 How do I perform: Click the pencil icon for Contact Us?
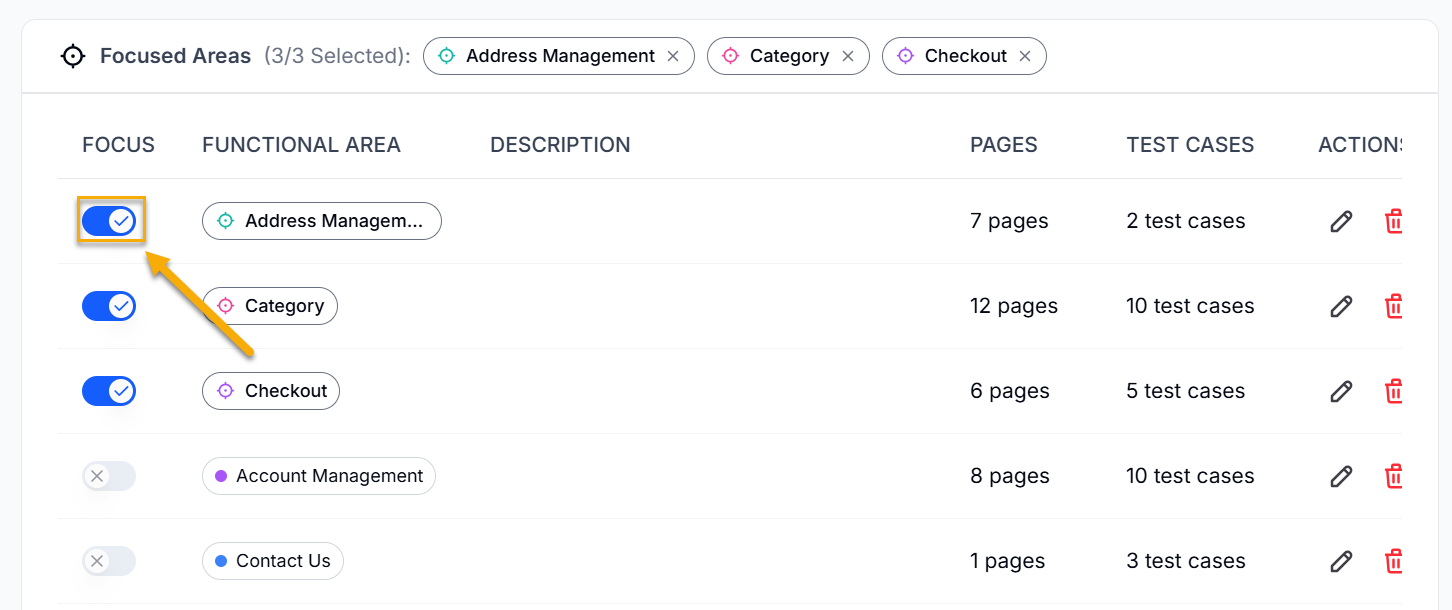[x=1341, y=561]
